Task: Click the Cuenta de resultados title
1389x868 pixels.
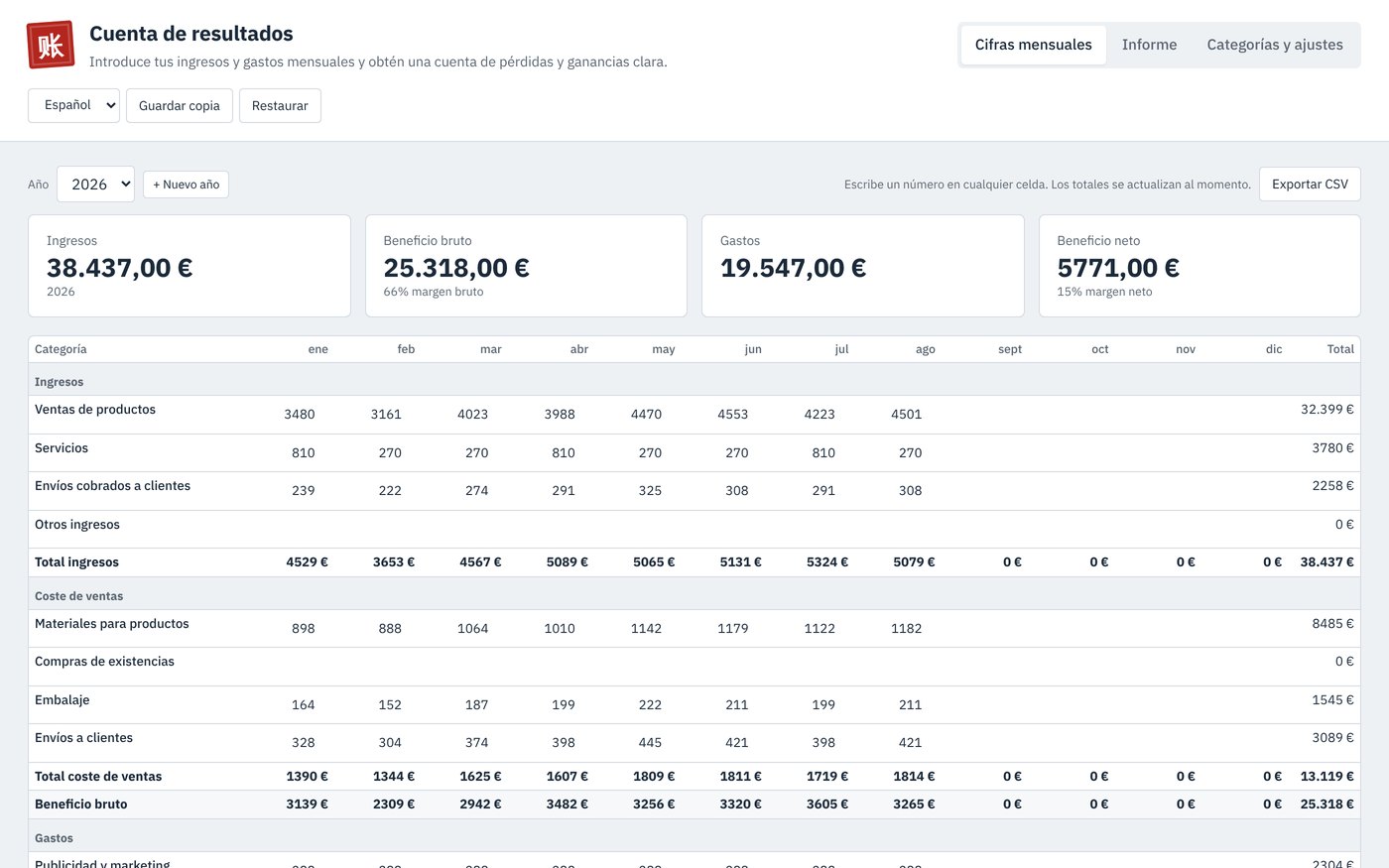Action: (x=191, y=34)
